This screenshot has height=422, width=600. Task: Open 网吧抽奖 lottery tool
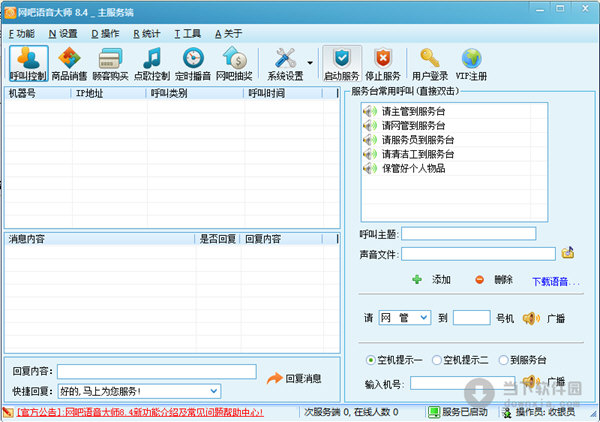click(234, 64)
